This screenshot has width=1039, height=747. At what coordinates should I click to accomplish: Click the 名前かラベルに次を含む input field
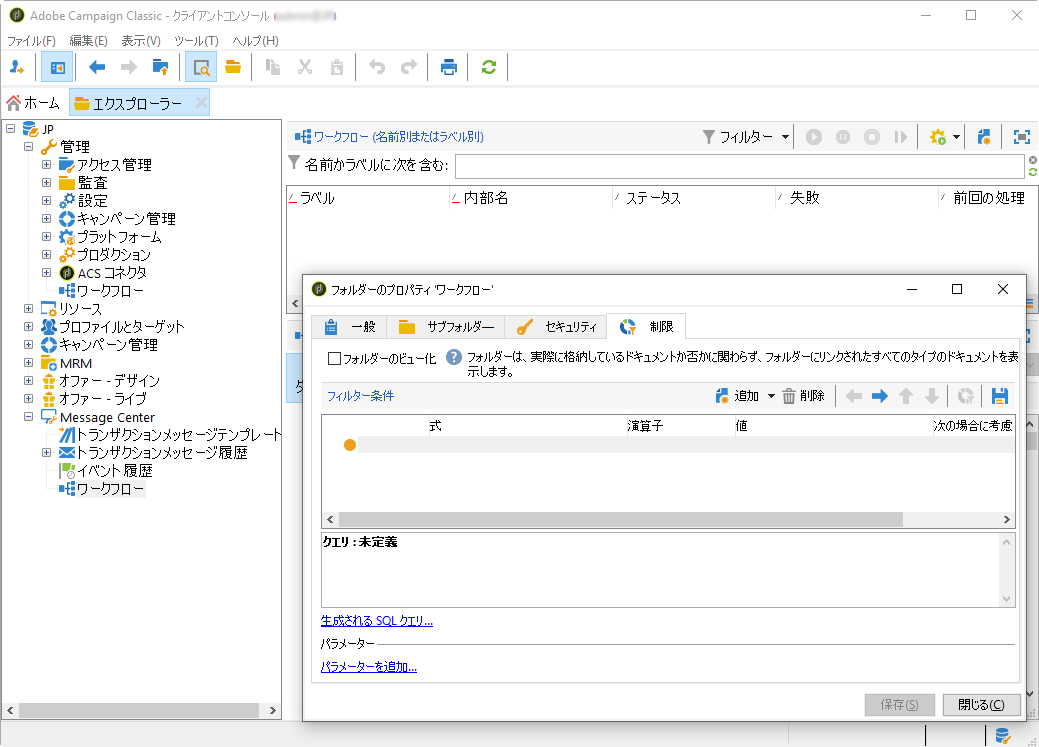click(739, 165)
